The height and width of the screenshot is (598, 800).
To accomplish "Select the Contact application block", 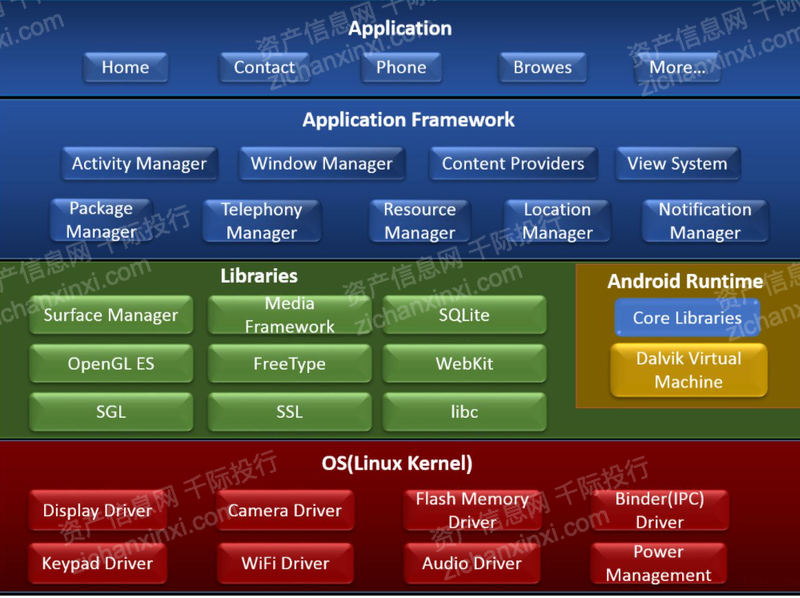I will (x=264, y=68).
